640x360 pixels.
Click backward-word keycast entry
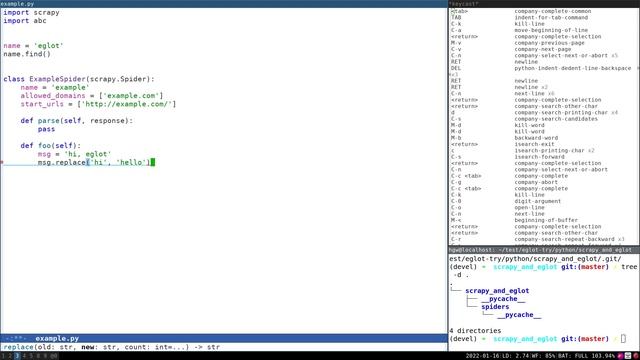536,138
